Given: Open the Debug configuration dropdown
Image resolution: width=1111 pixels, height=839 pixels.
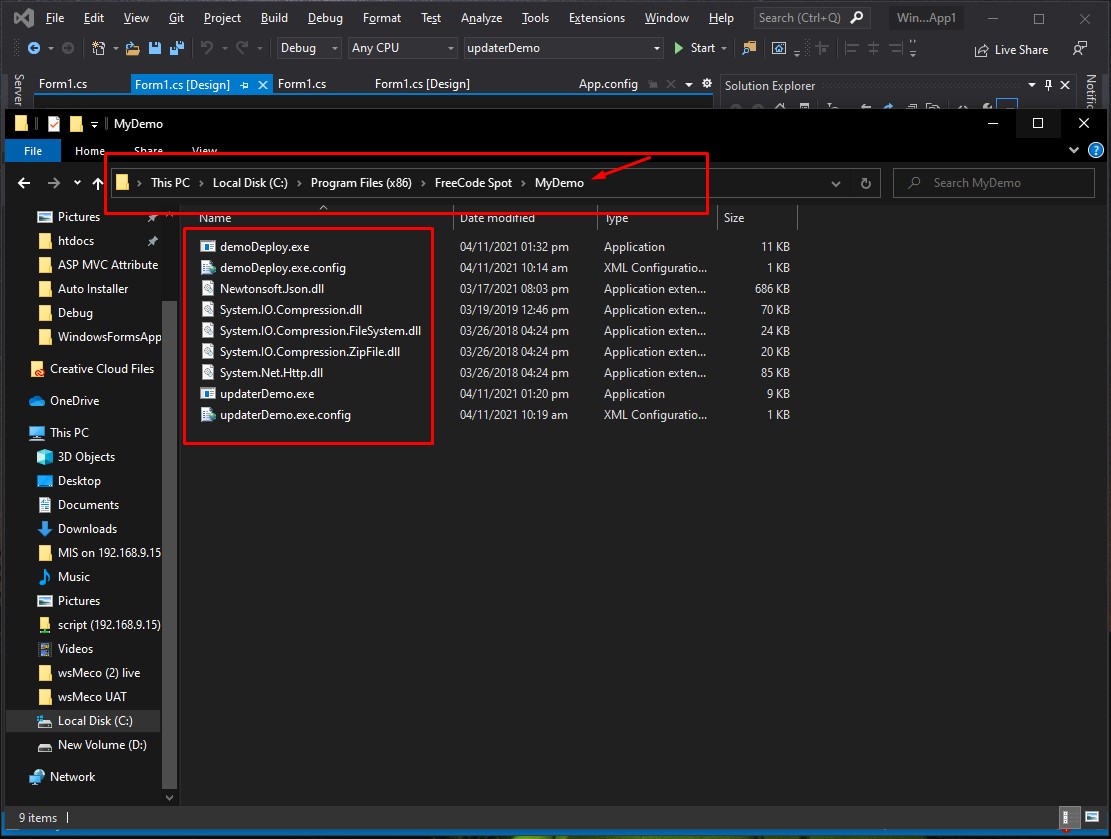Looking at the screenshot, I should click(306, 47).
